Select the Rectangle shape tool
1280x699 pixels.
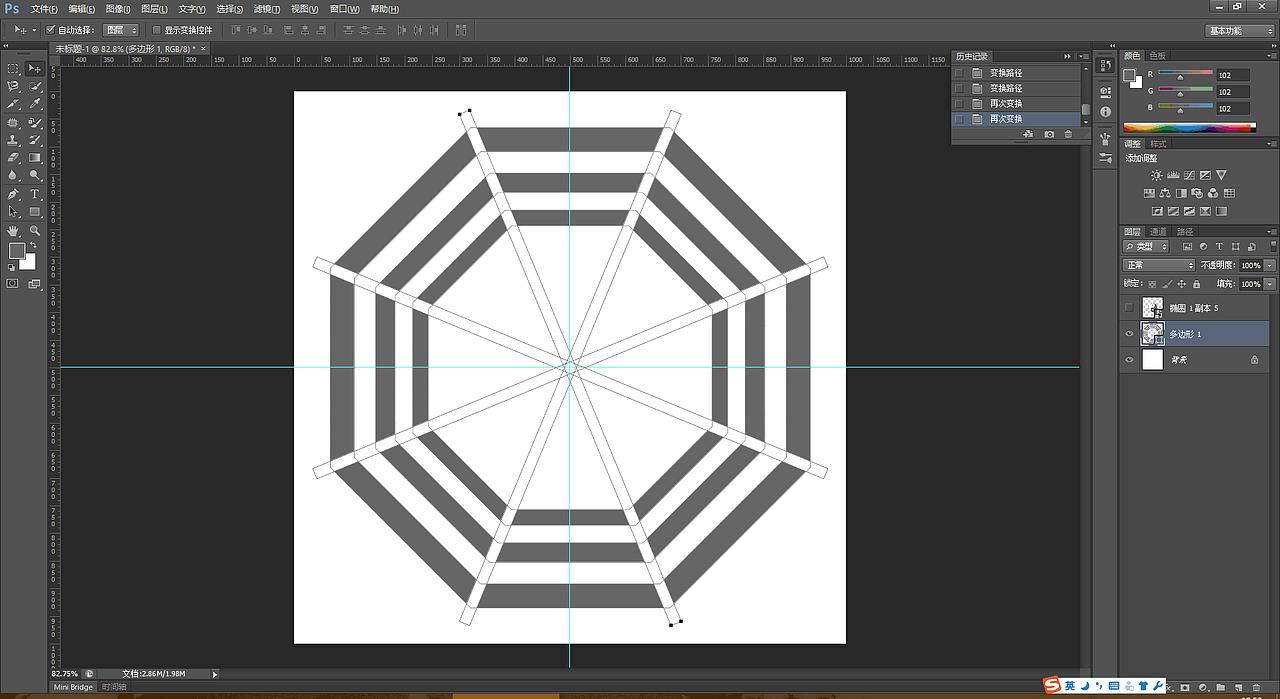35,212
